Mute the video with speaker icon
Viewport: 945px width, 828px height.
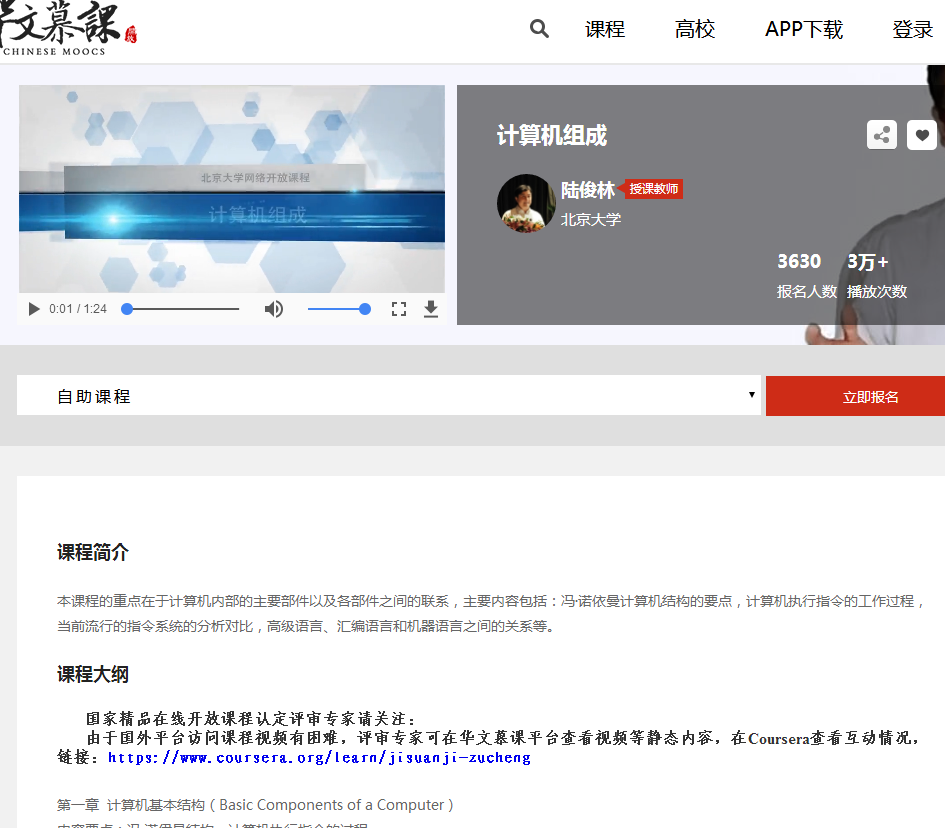pyautogui.click(x=274, y=309)
